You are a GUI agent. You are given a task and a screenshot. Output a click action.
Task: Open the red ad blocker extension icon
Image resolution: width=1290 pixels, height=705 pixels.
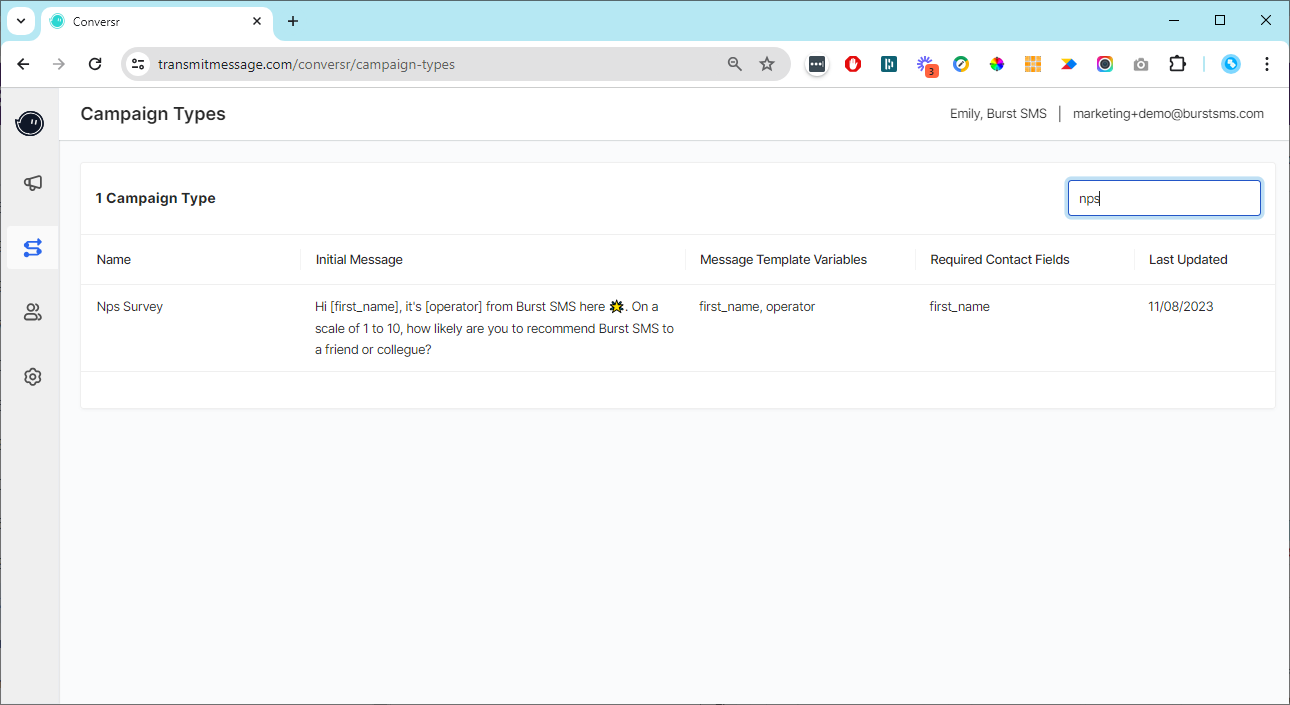coord(853,64)
